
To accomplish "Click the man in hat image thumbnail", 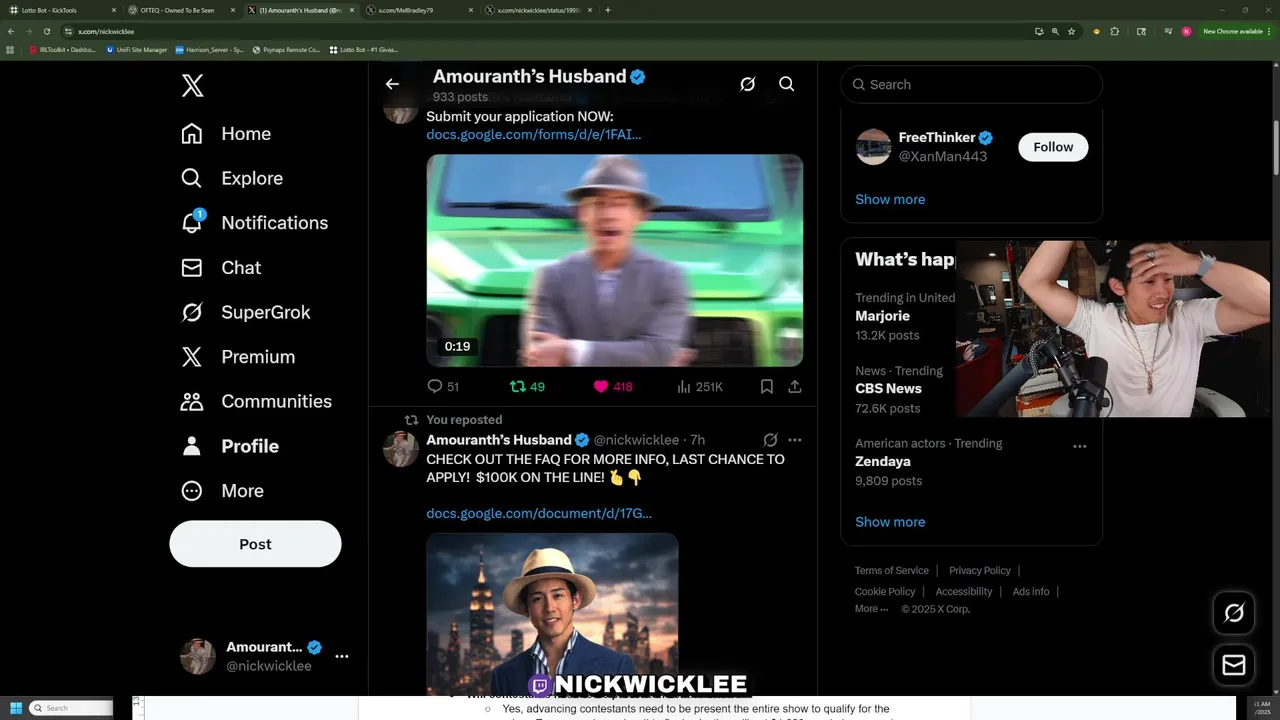I will (552, 612).
